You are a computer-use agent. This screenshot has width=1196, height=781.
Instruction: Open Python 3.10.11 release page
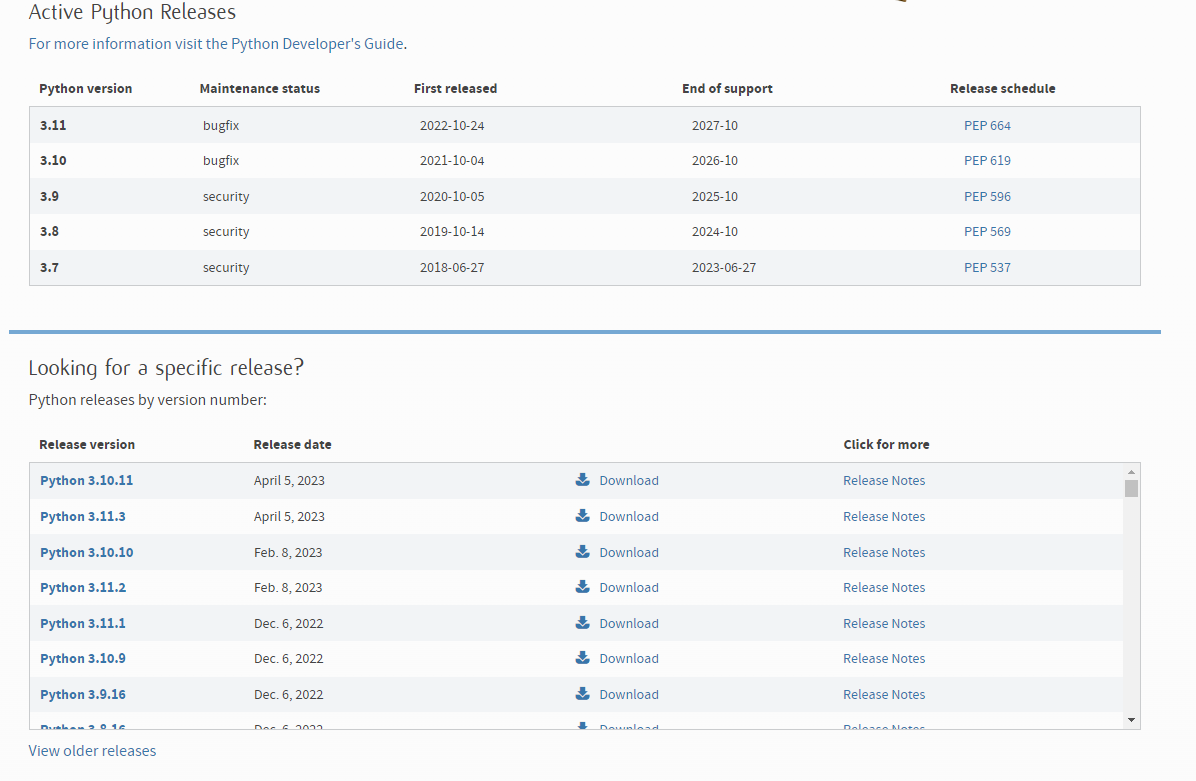click(x=86, y=481)
